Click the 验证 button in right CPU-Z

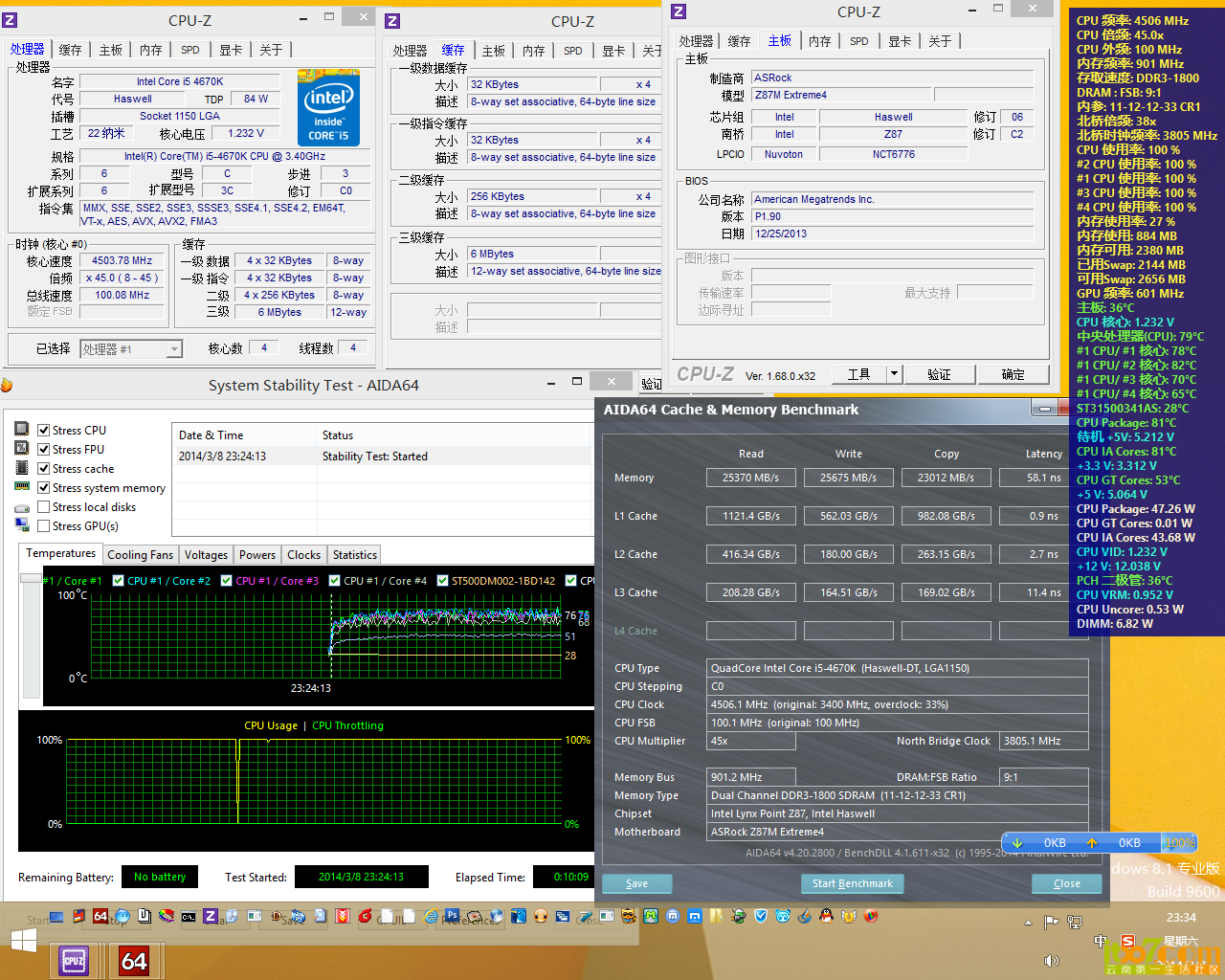[x=939, y=374]
